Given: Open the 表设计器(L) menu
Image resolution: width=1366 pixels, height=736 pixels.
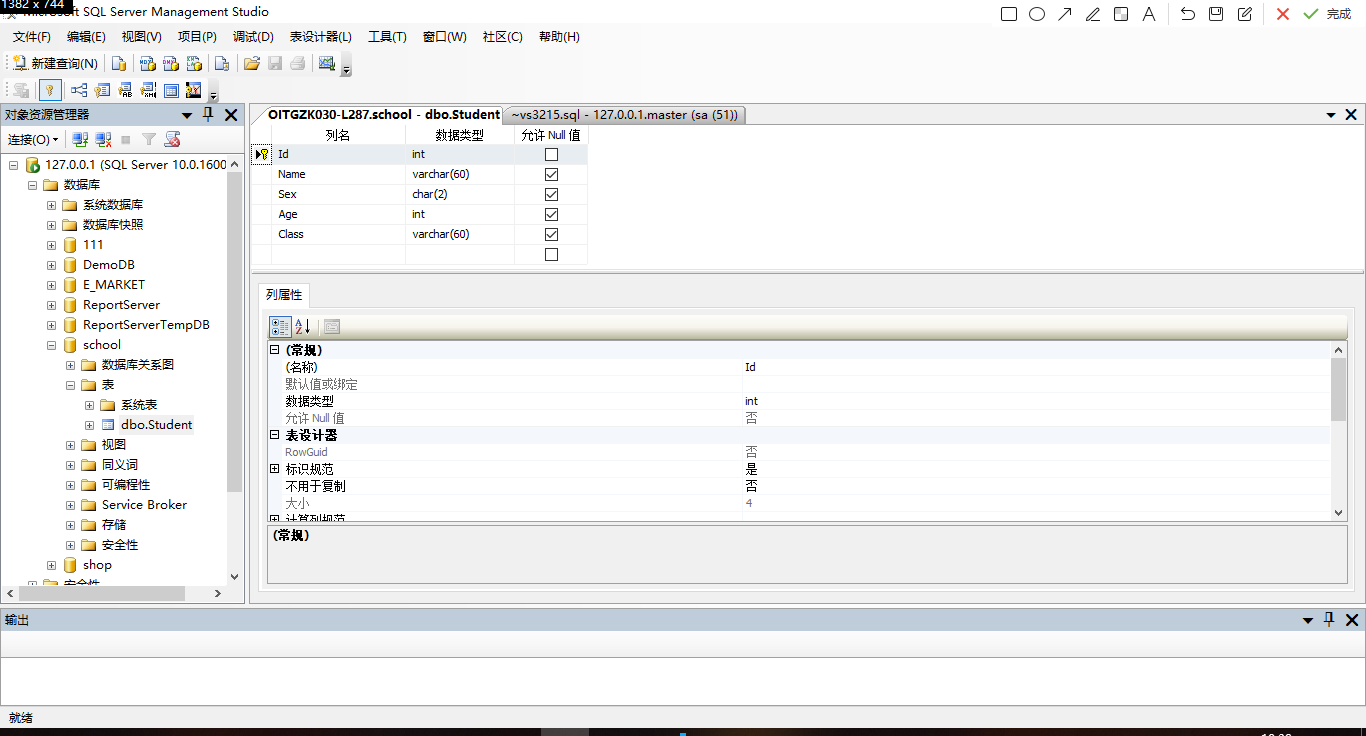Looking at the screenshot, I should click(321, 37).
